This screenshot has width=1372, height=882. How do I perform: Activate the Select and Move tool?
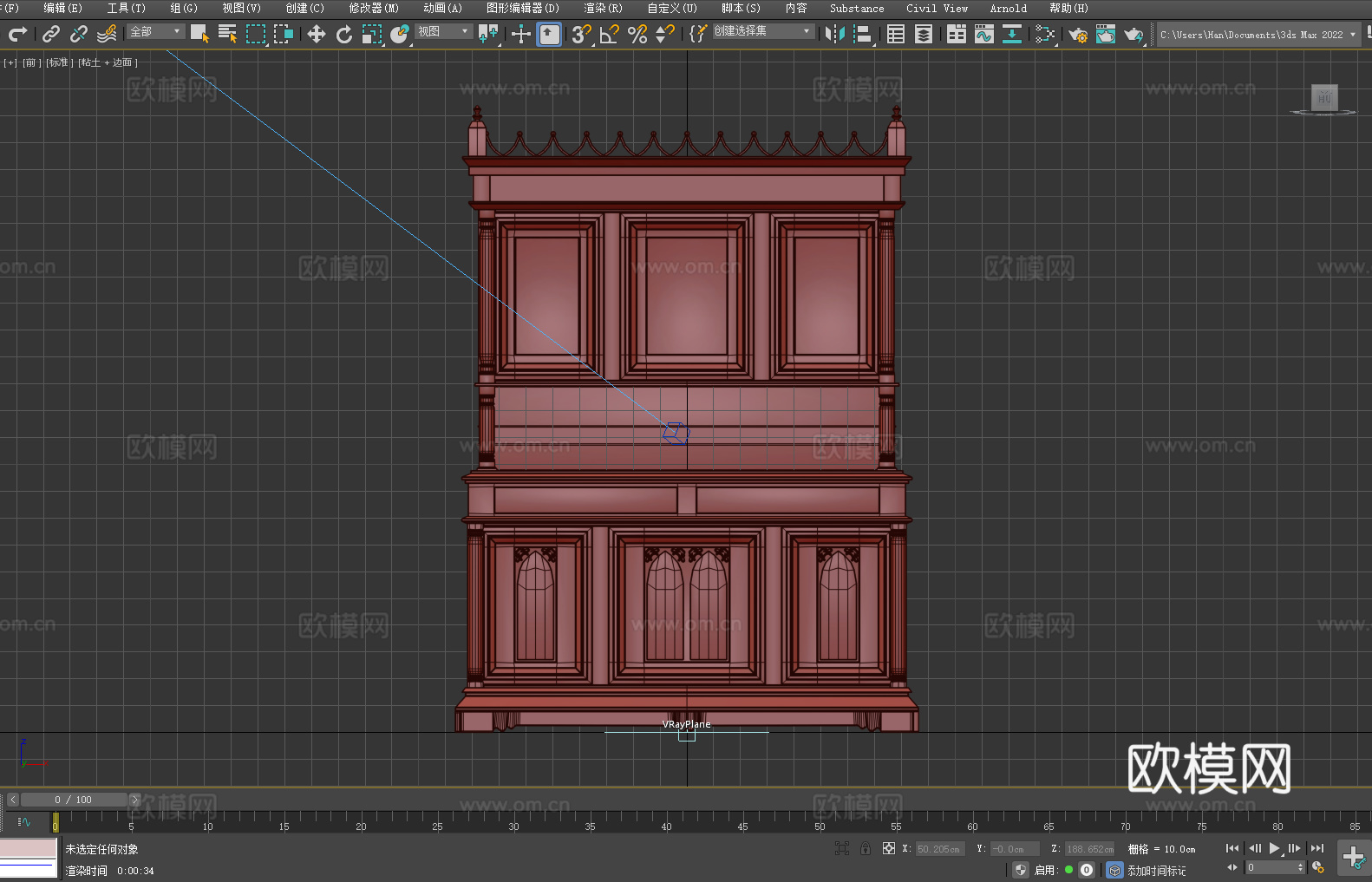[317, 34]
